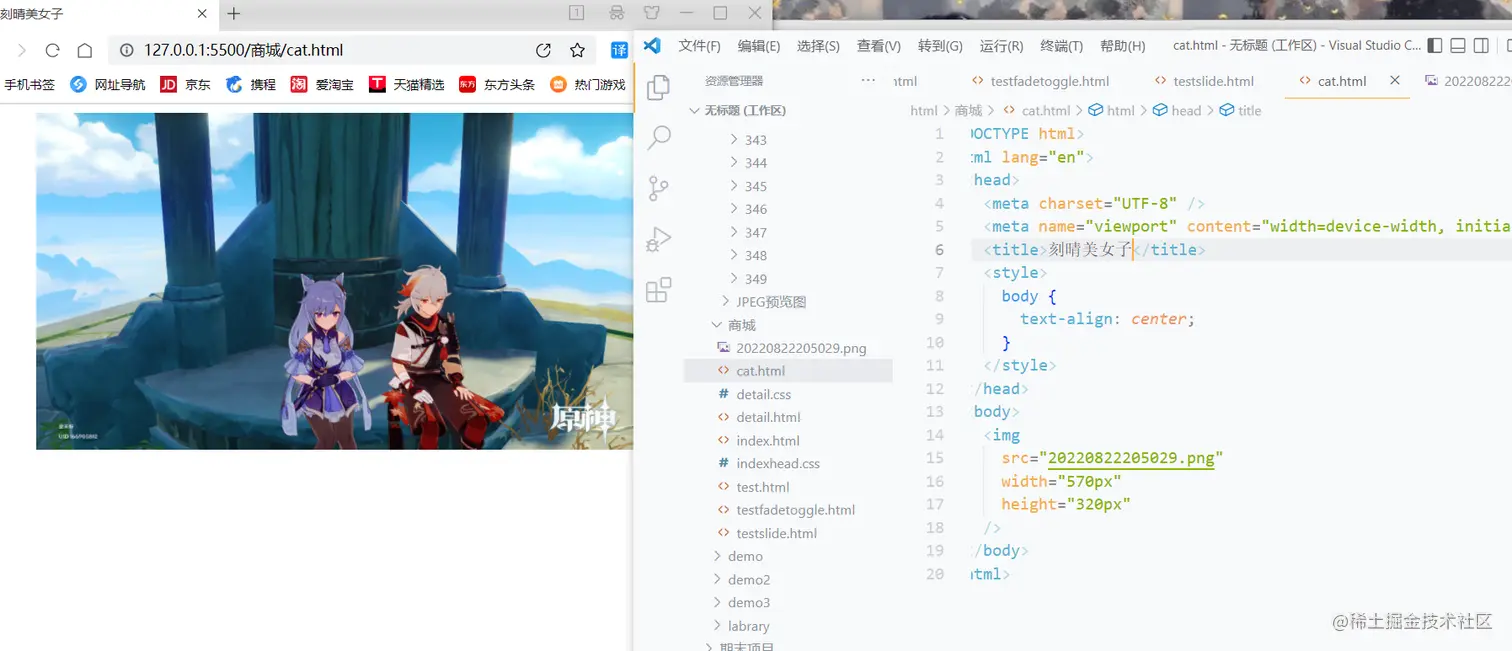Open the 网址导航 bookmark
The width and height of the screenshot is (1512, 651).
coord(108,85)
